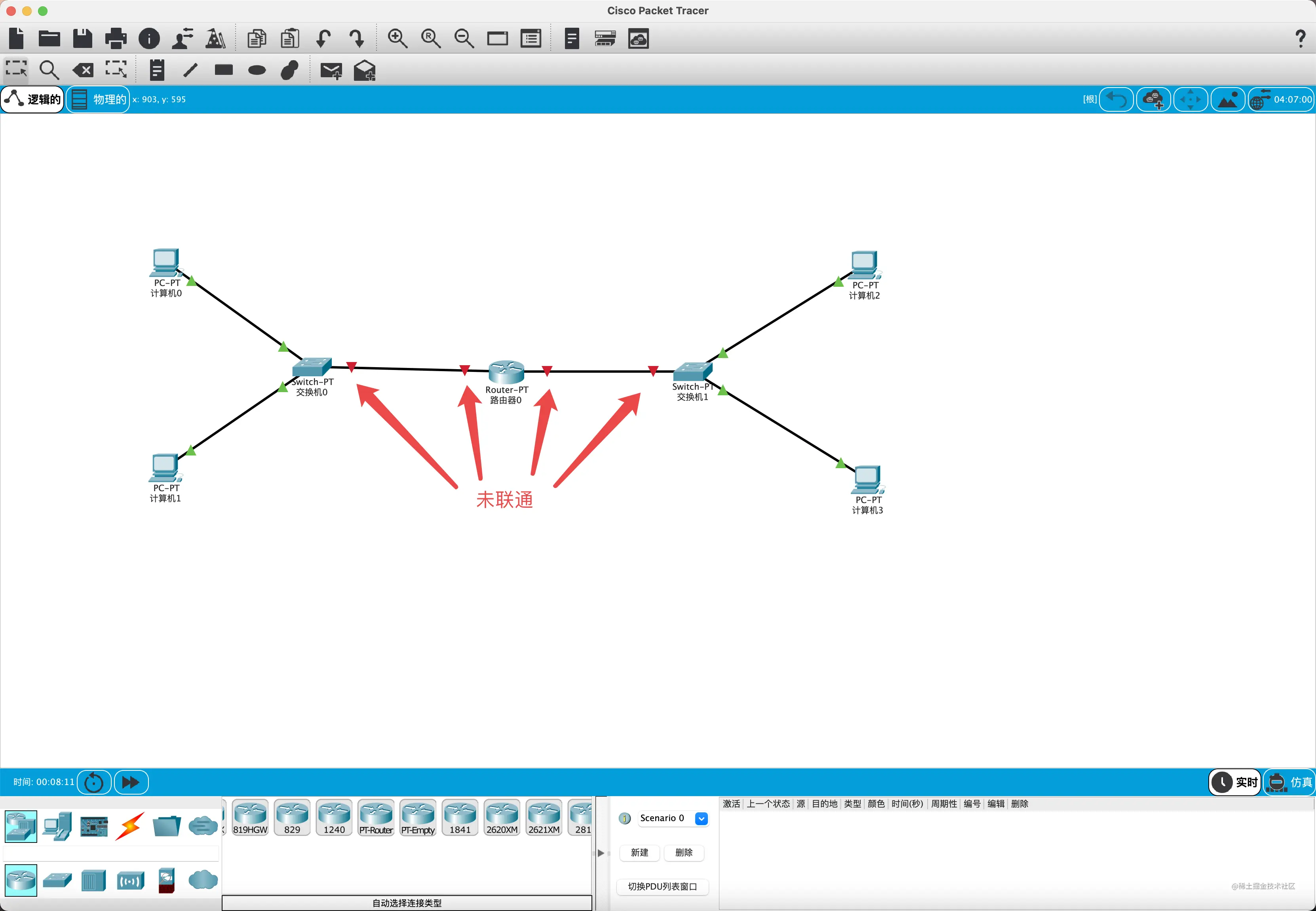Open the help question mark
This screenshot has width=1316, height=911.
1301,38
